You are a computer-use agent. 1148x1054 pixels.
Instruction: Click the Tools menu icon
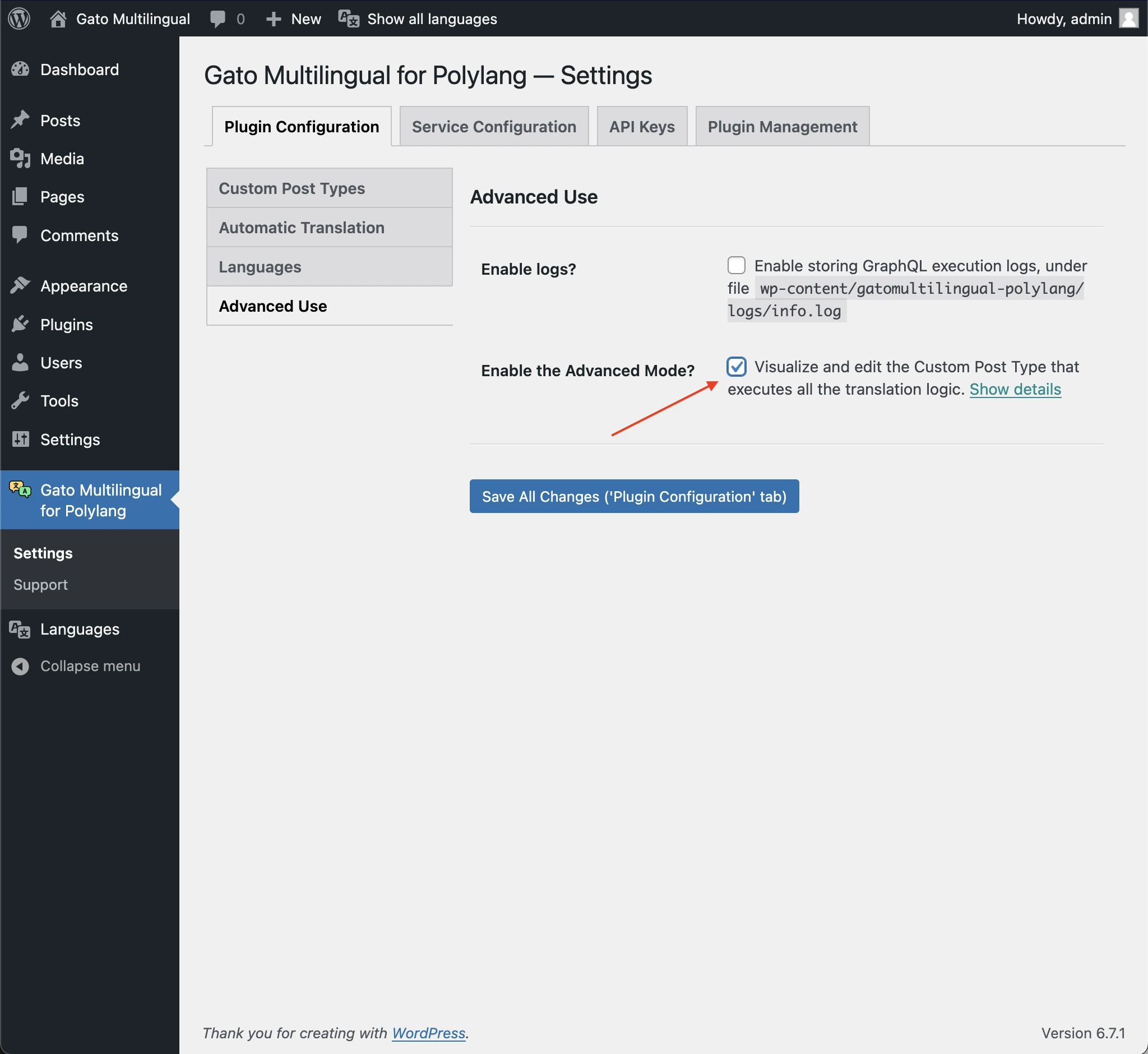pyautogui.click(x=20, y=401)
